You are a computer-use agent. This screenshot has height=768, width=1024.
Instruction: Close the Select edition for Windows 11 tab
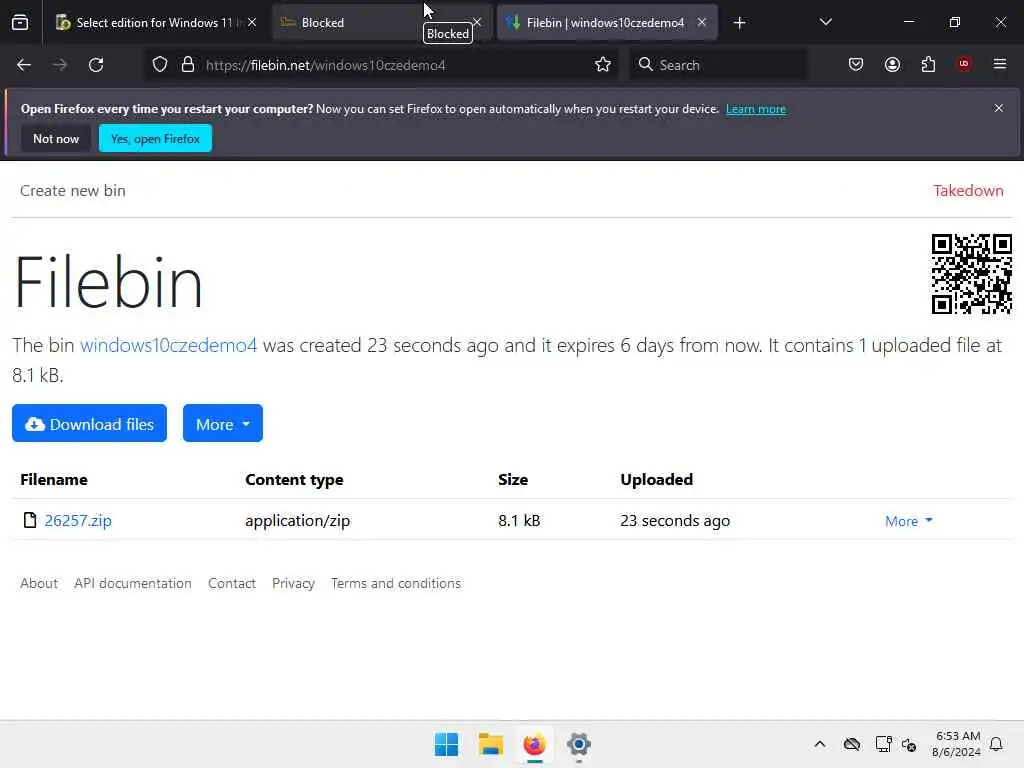tap(252, 22)
